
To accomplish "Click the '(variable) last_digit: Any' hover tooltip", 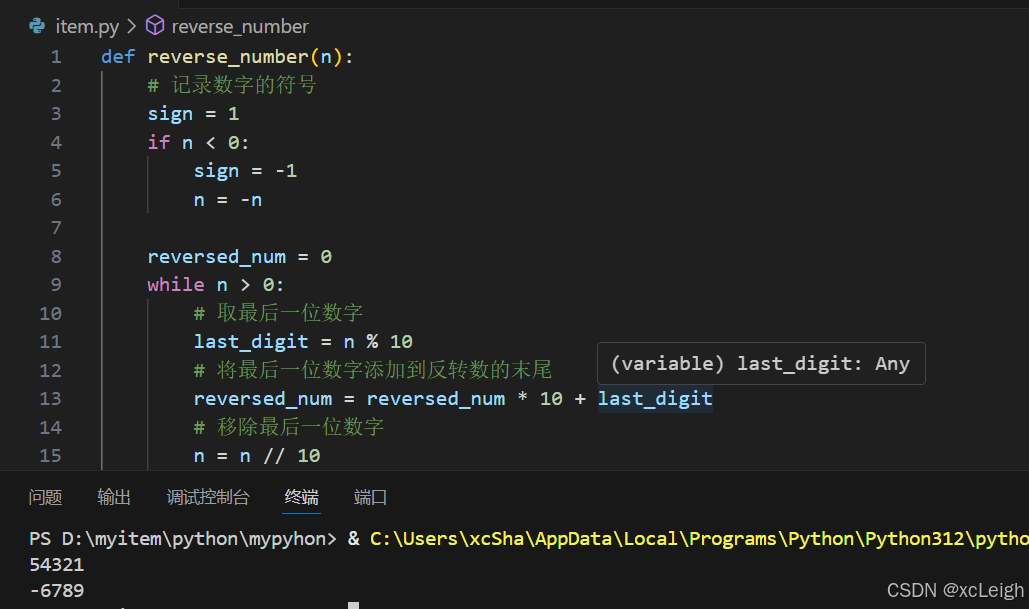I will point(761,364).
